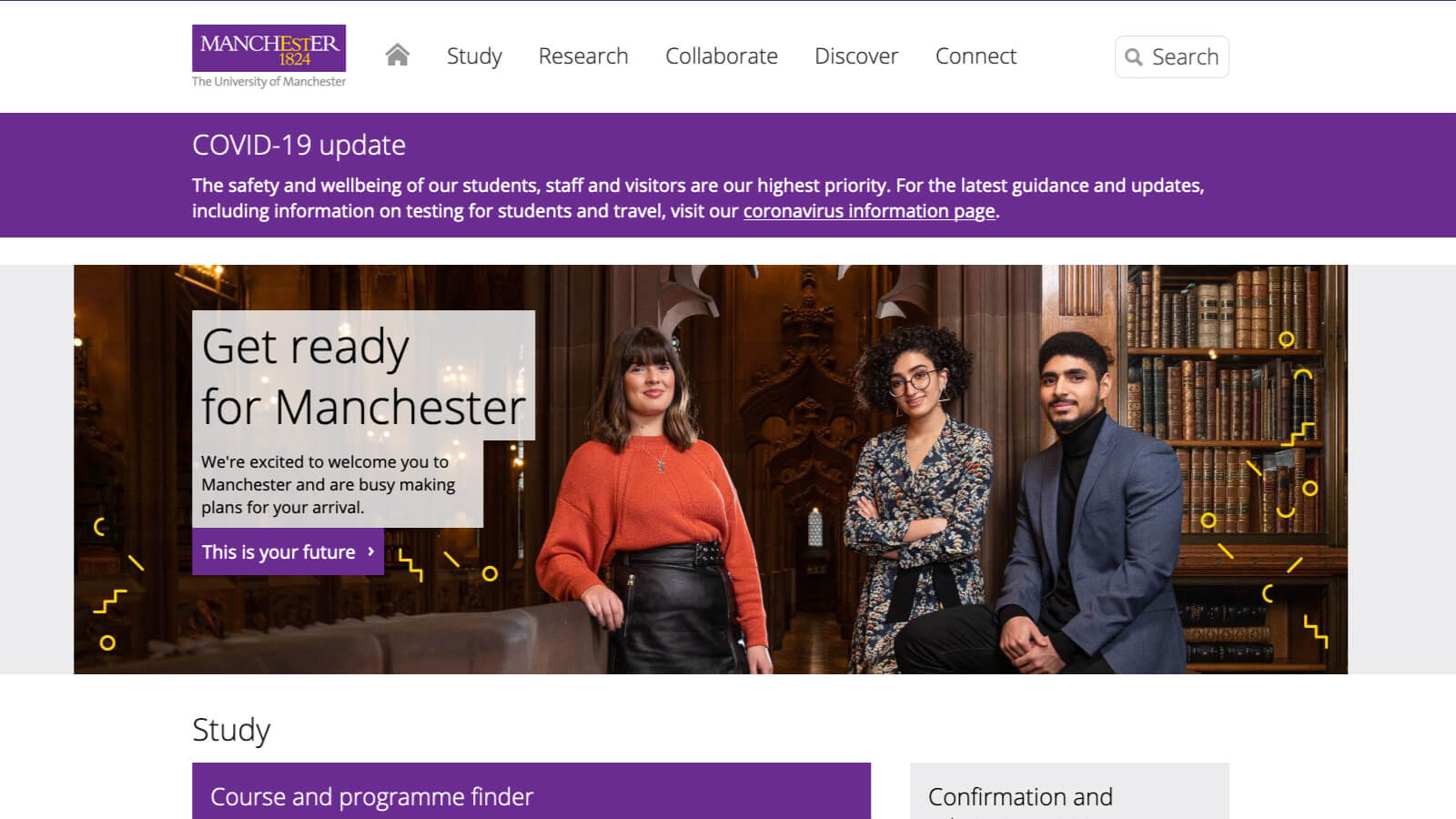Image resolution: width=1456 pixels, height=819 pixels.
Task: Click the Manchester 1824 university logo
Action: (268, 48)
